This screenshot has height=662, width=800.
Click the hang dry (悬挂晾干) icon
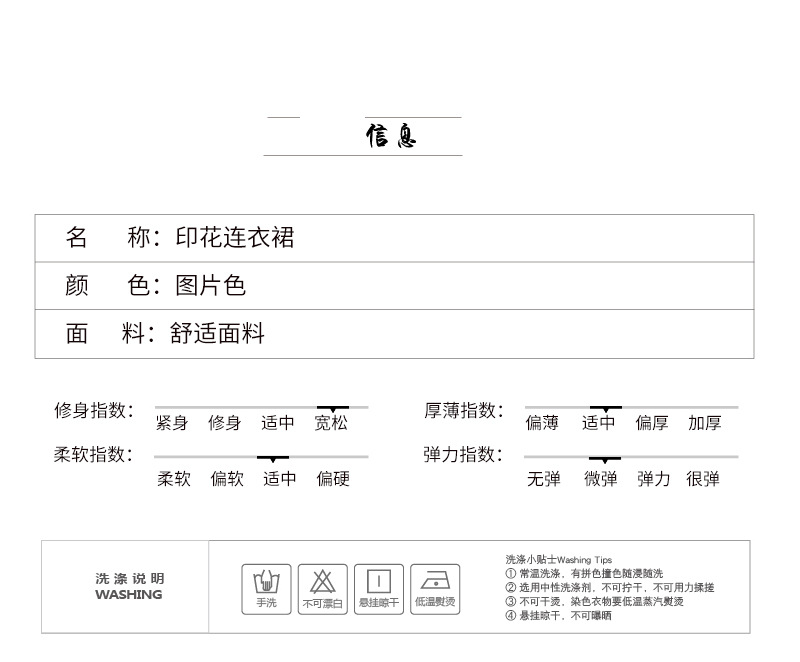coord(379,589)
